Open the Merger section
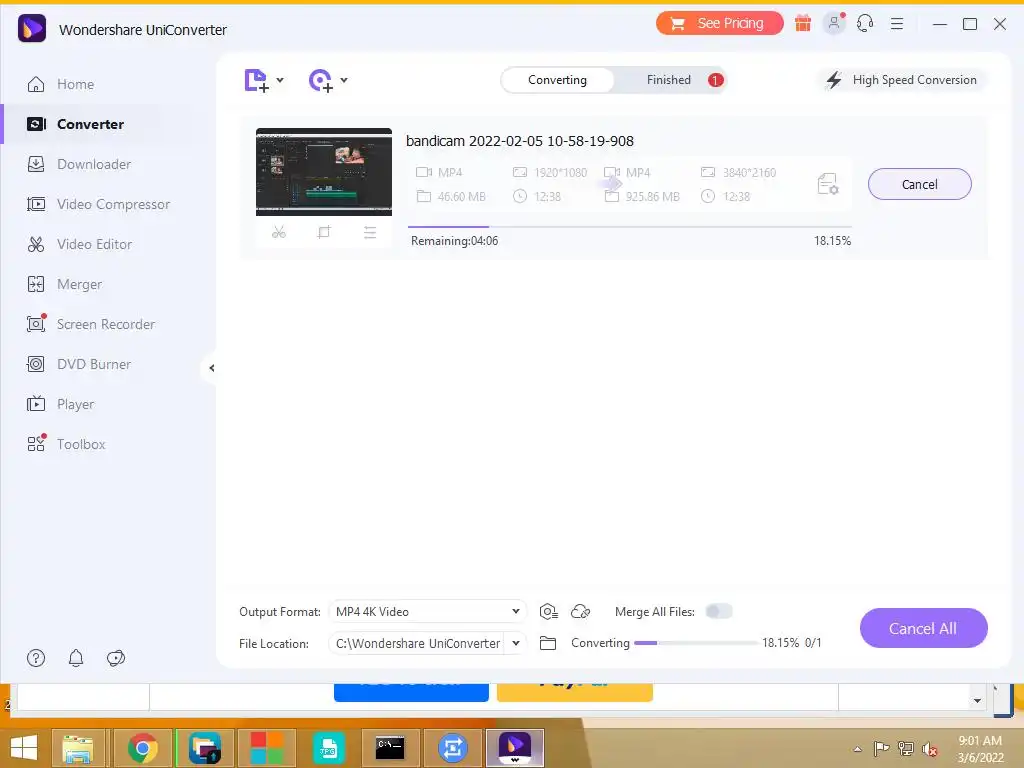 pyautogui.click(x=64, y=284)
